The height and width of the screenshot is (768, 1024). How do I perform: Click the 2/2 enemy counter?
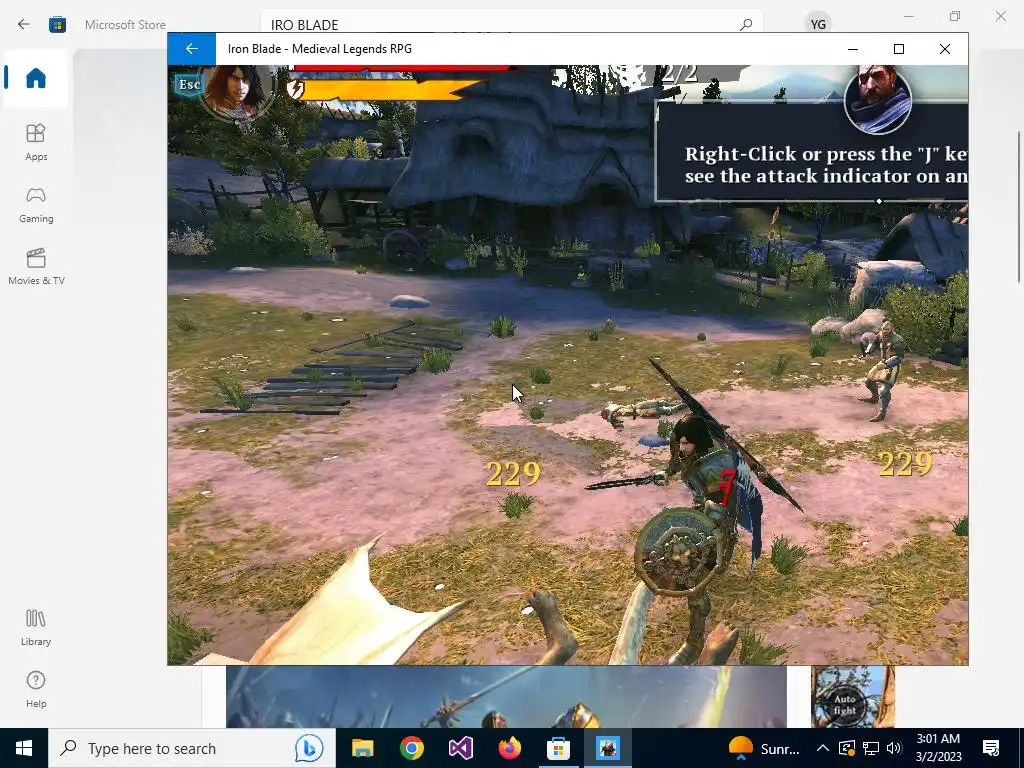(x=679, y=73)
